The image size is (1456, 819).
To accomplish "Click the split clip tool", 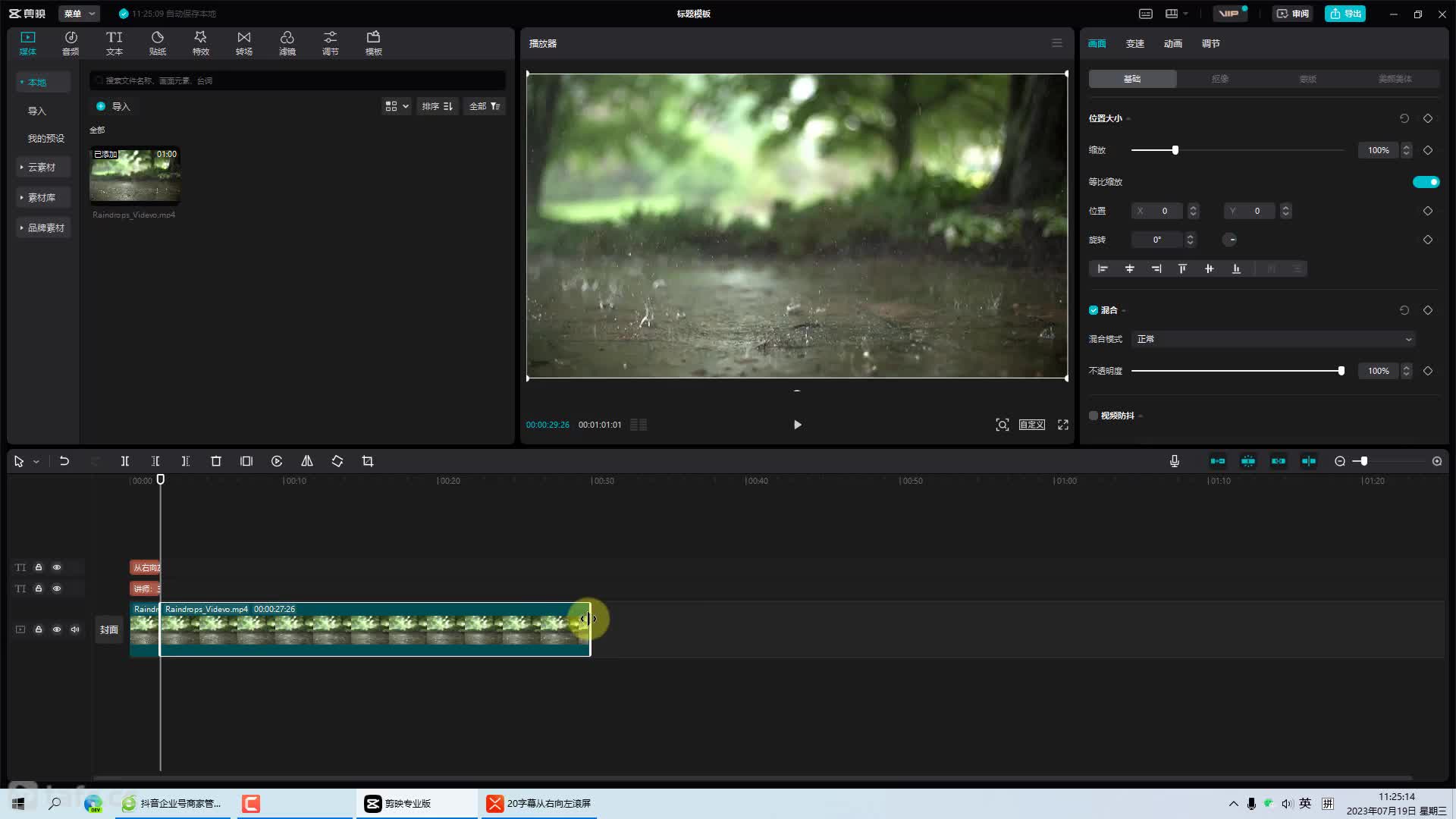I will point(125,461).
